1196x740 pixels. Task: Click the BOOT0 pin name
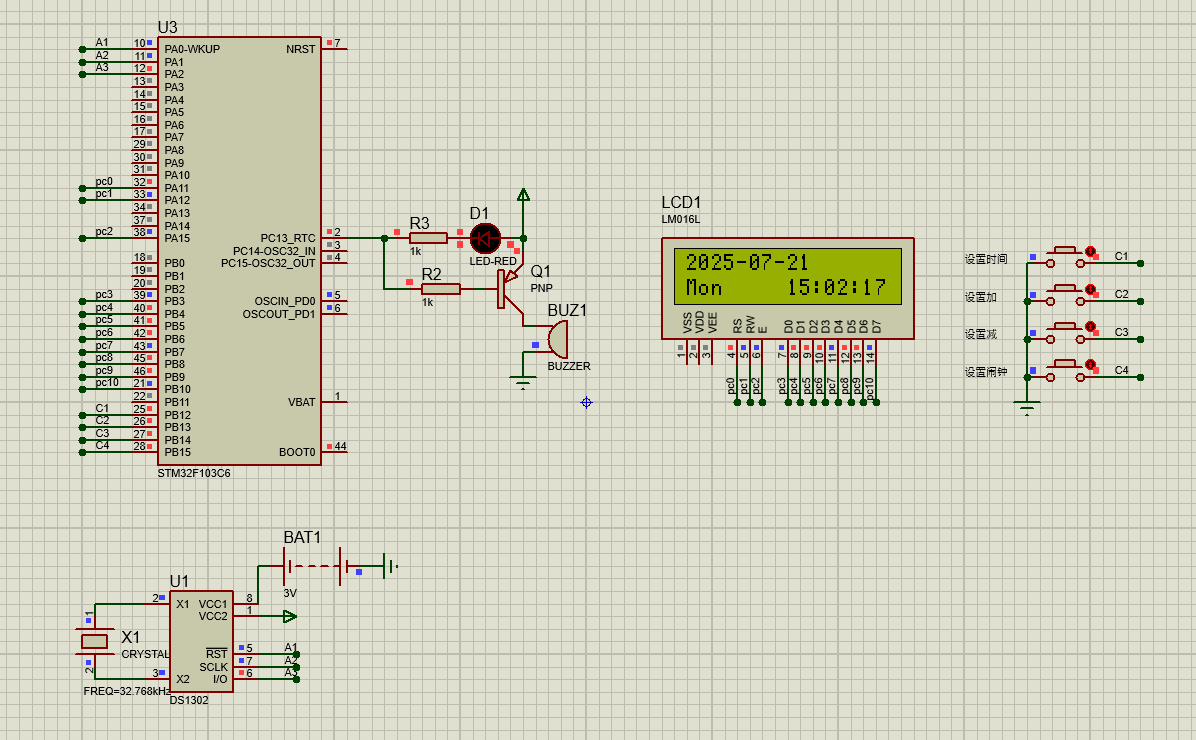tap(297, 452)
